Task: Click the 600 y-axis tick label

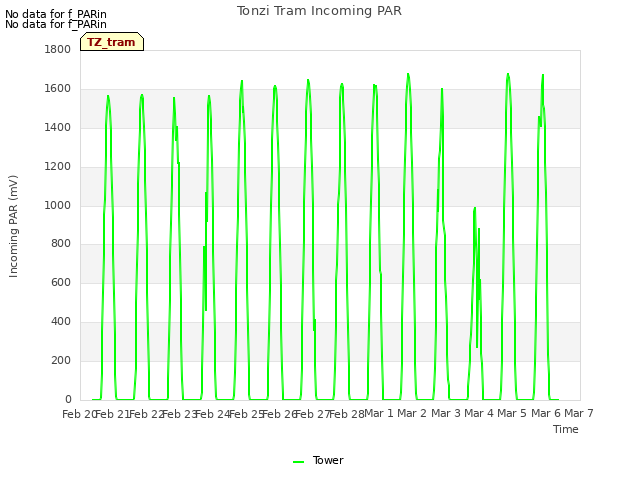Action: click(x=61, y=282)
